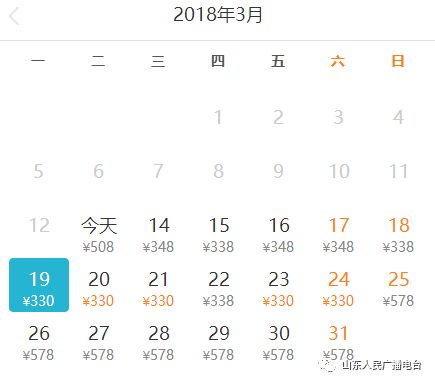Click disabled date 3
435x384 pixels.
[338, 117]
